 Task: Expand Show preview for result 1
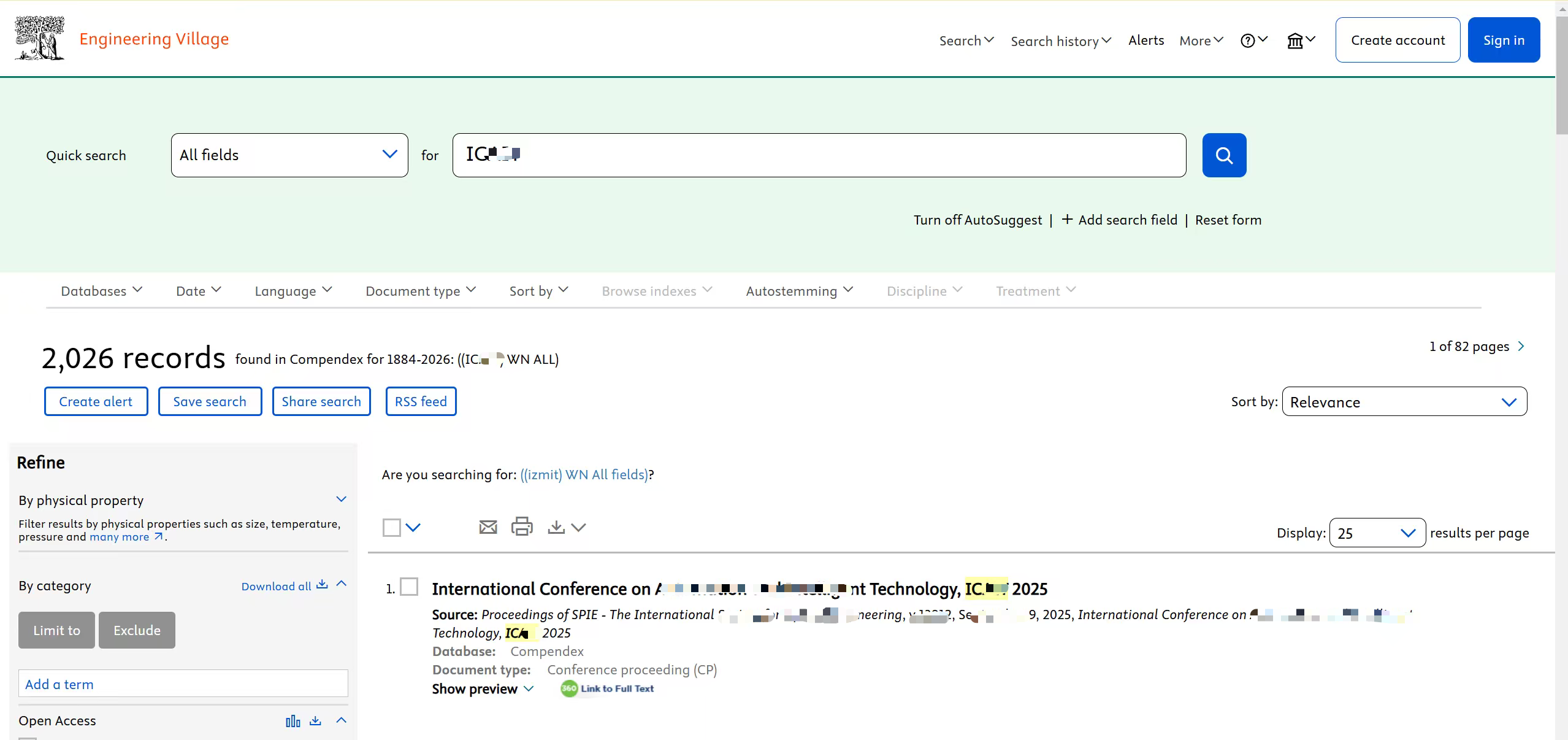pos(483,689)
